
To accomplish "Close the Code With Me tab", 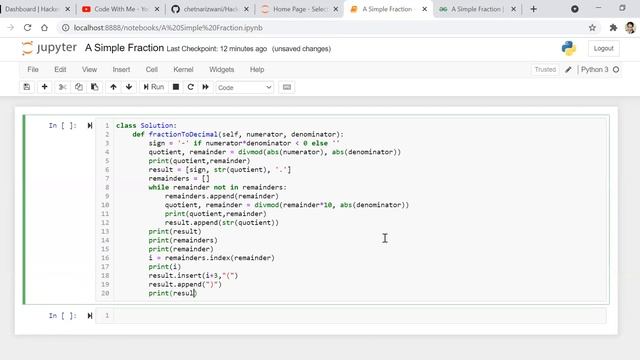I will click(157, 9).
